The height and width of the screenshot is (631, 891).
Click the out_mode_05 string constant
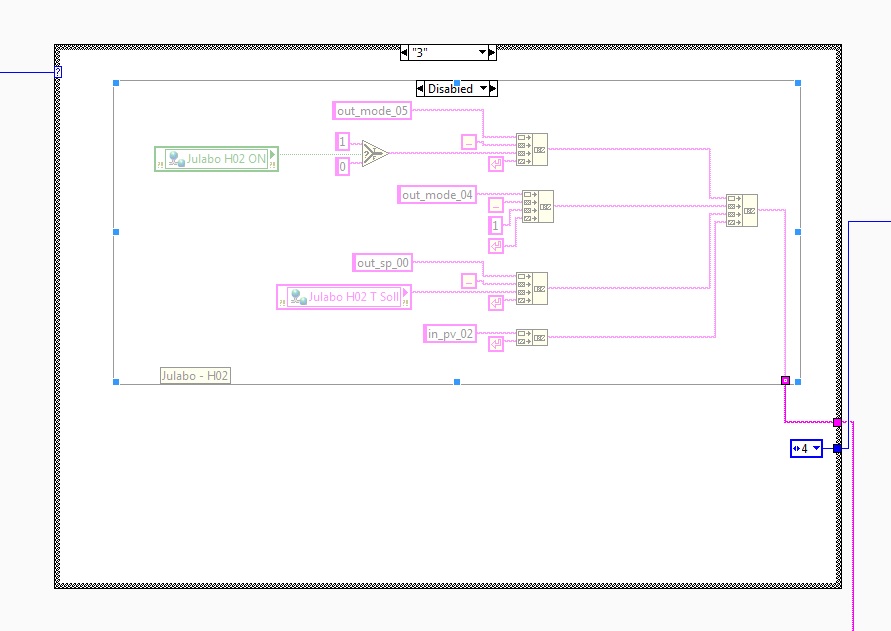point(372,111)
